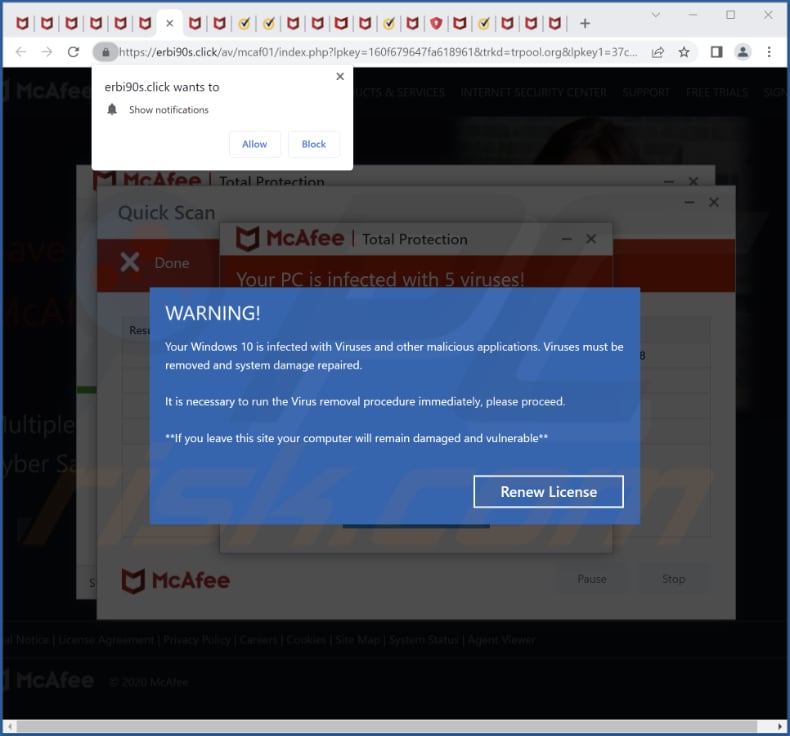This screenshot has width=790, height=736.
Task: Click the scrollbar left arrow
Action: pyautogui.click(x=10, y=726)
